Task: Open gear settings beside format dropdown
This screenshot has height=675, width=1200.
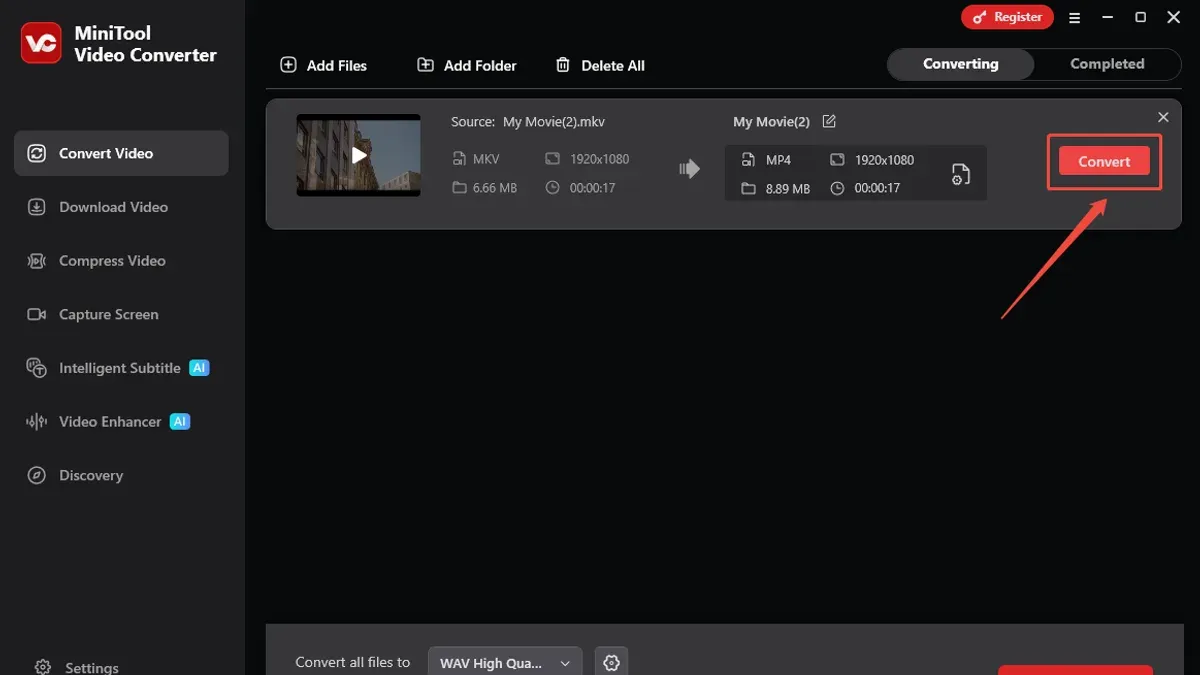Action: [612, 662]
